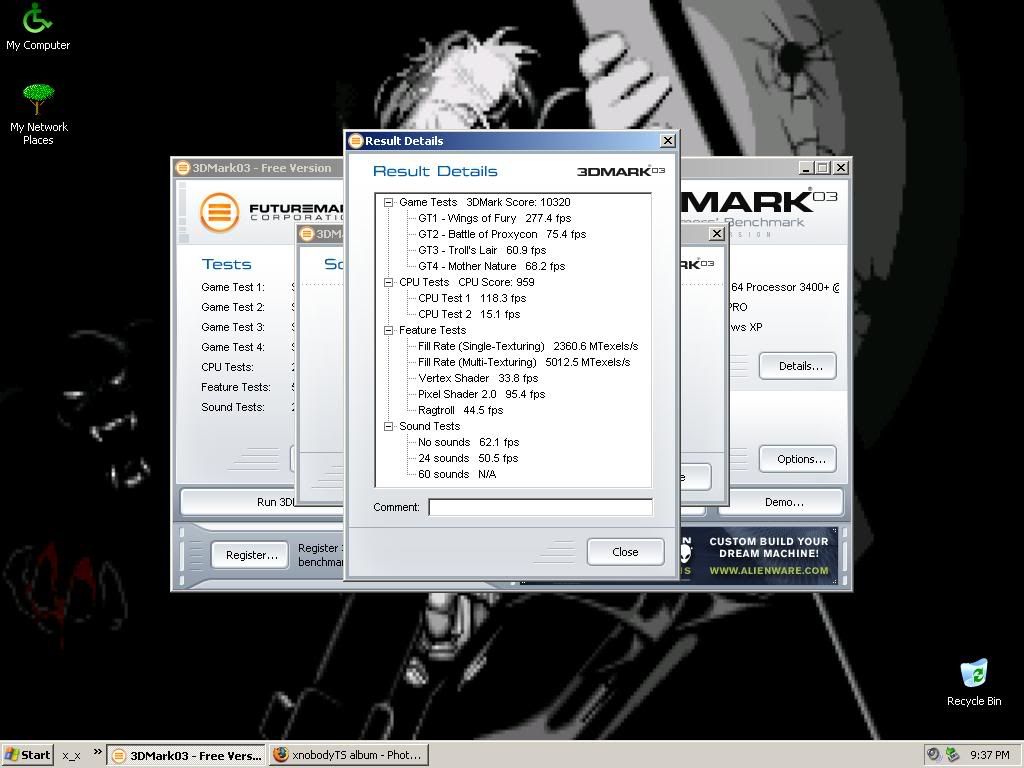The image size is (1024, 768).
Task: Open My Network Places desktop icon
Action: pos(39,114)
